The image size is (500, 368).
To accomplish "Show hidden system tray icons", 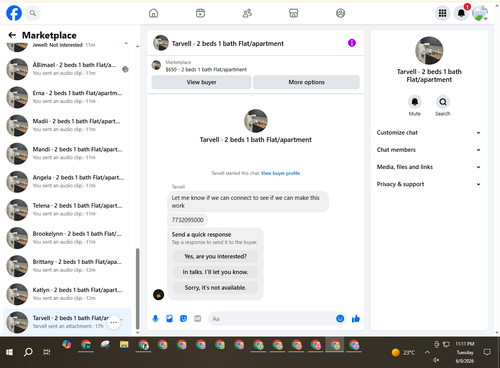I will coord(427,352).
